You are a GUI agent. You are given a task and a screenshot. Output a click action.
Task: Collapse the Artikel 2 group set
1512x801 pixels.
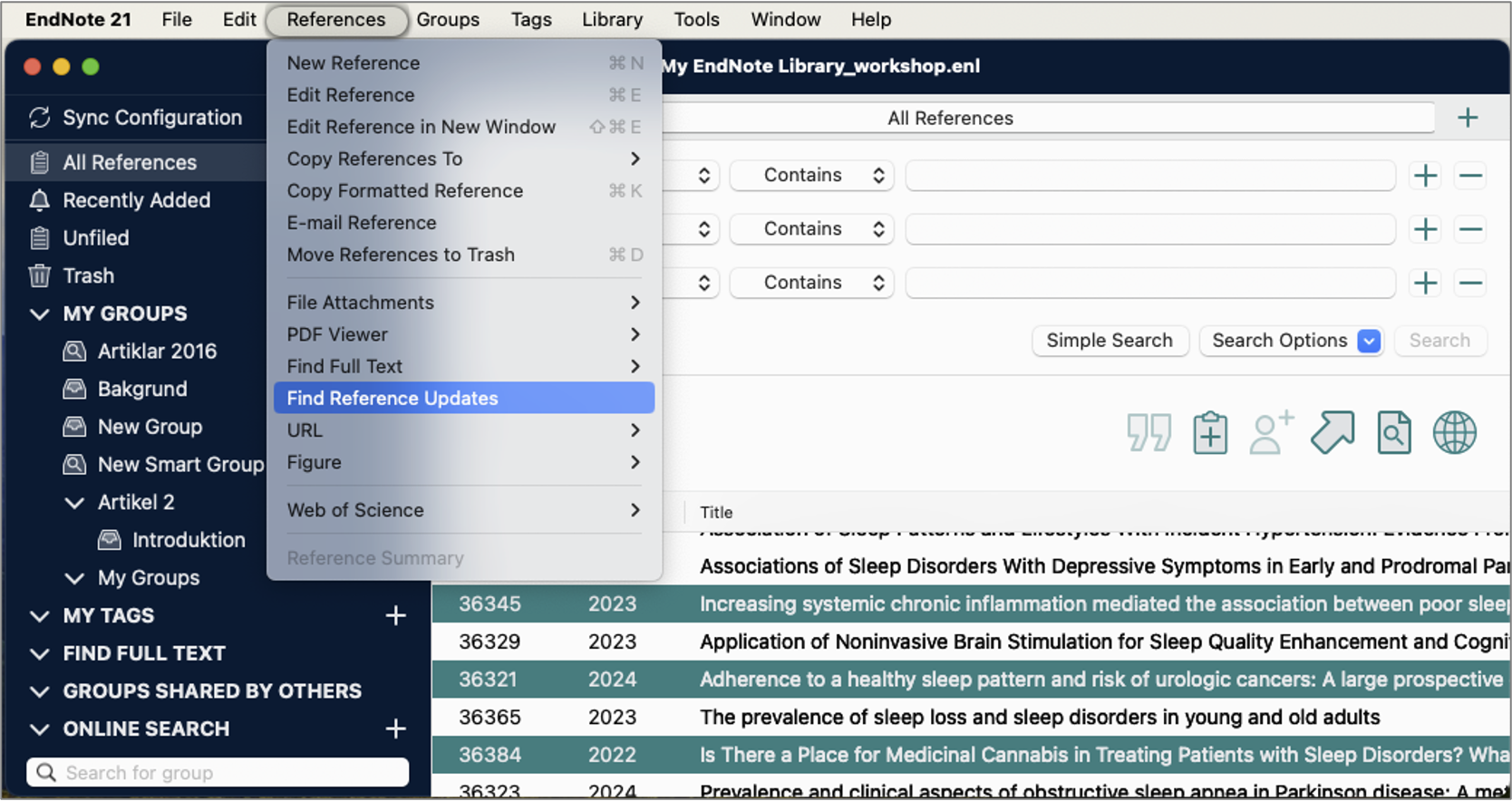pyautogui.click(x=74, y=503)
